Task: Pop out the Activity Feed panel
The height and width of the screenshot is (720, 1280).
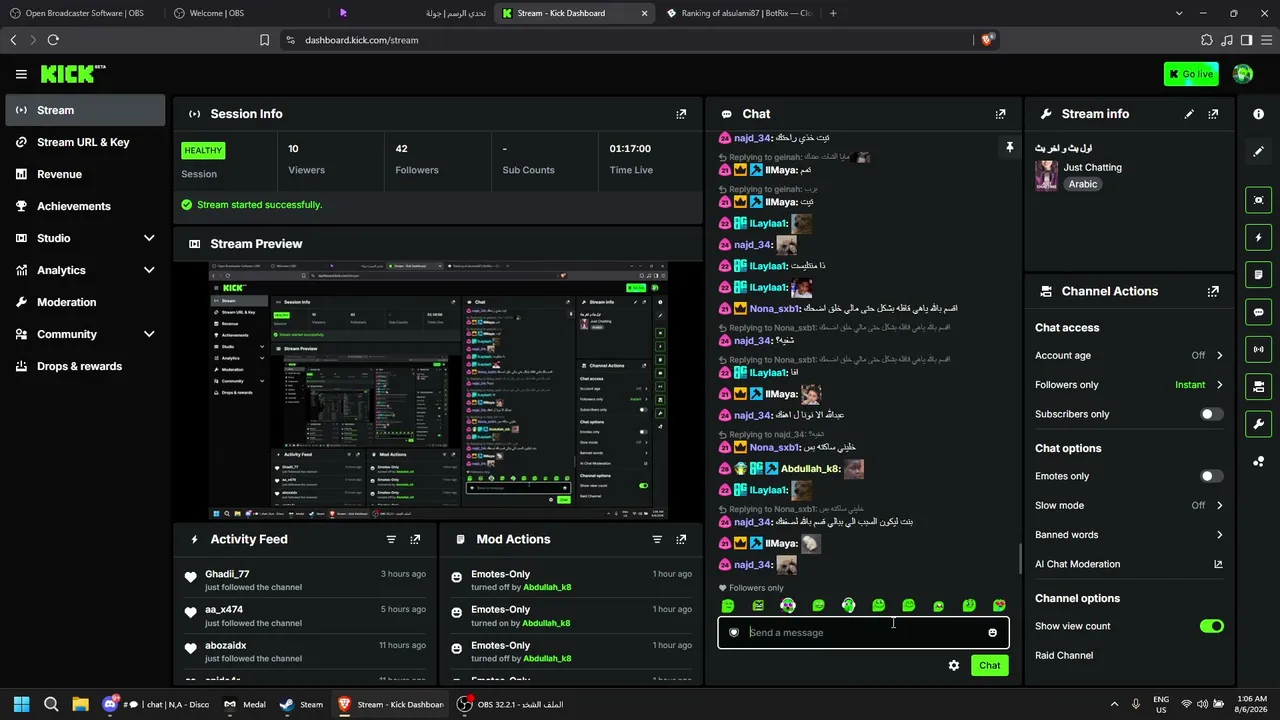Action: coord(415,539)
